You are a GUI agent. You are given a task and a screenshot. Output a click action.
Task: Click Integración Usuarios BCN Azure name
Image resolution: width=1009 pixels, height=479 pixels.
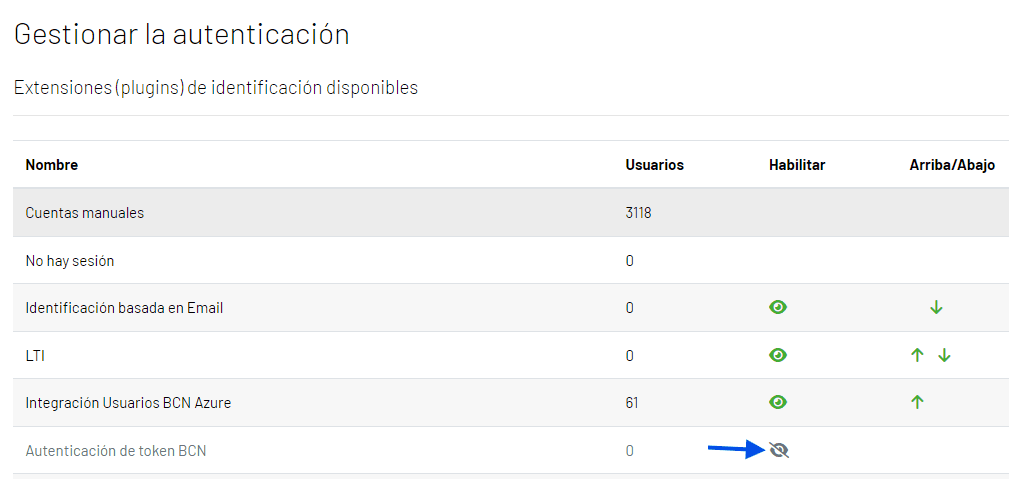click(128, 403)
